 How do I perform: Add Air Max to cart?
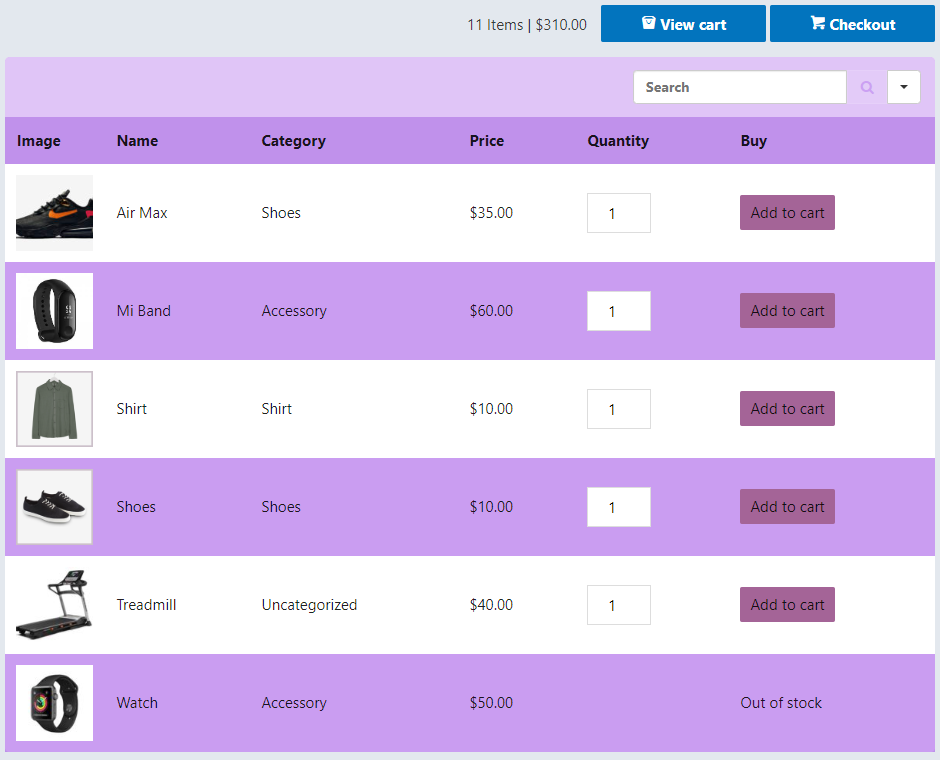[787, 212]
